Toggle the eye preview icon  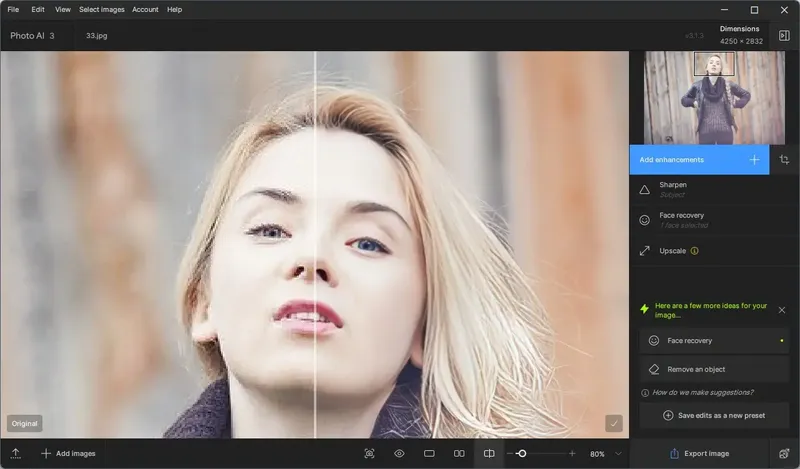[399, 453]
